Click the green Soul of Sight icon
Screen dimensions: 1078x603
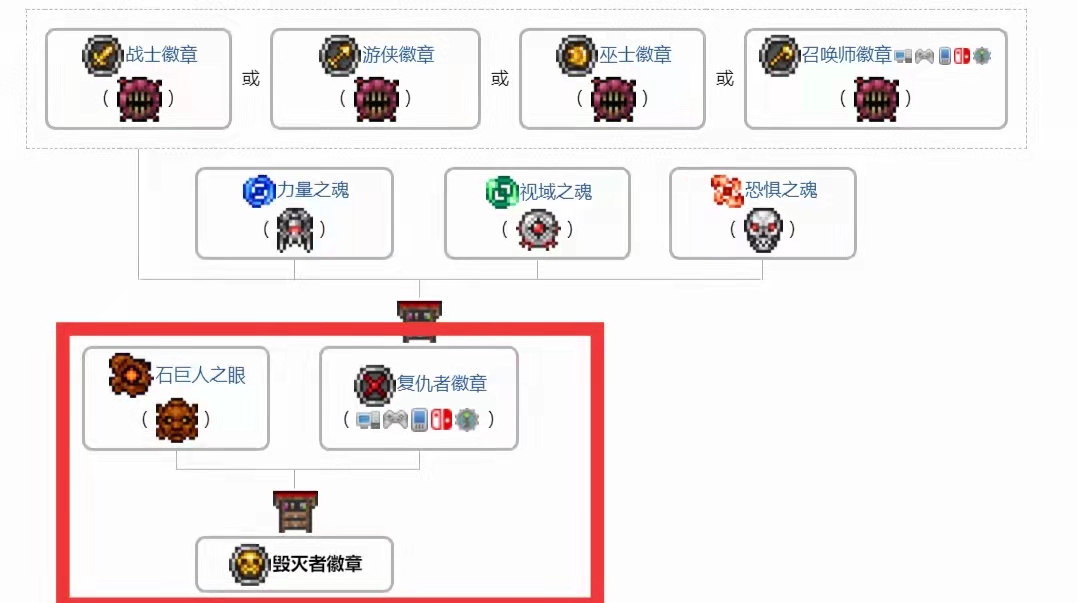502,192
